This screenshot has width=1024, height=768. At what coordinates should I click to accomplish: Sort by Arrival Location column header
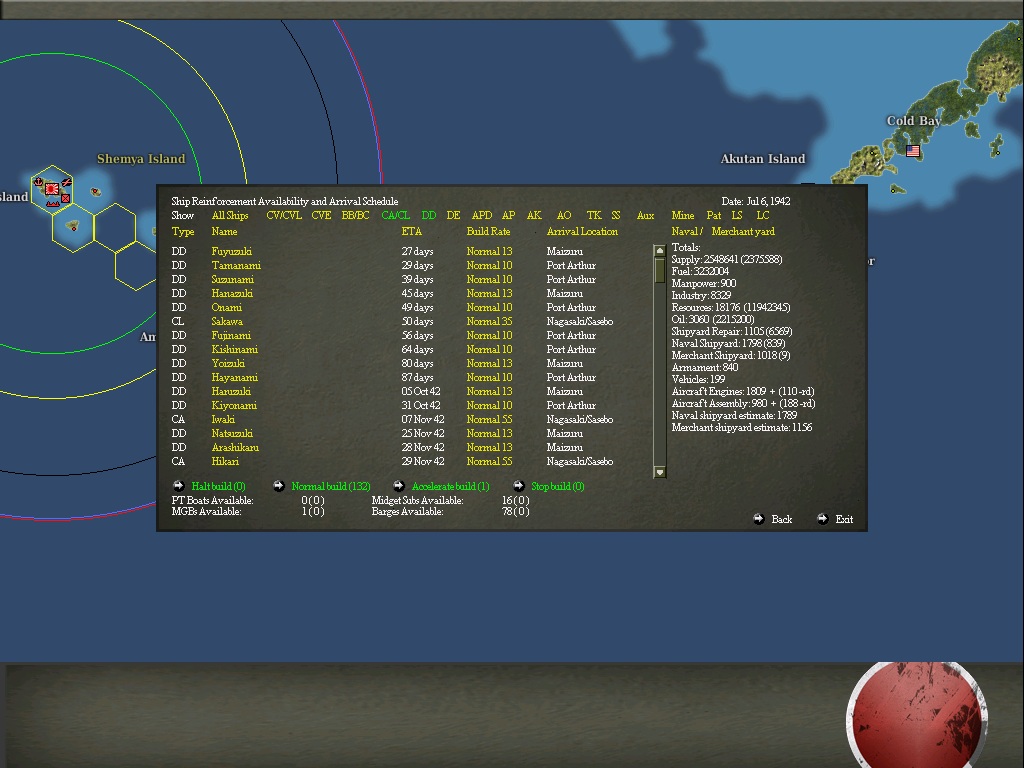pos(582,231)
